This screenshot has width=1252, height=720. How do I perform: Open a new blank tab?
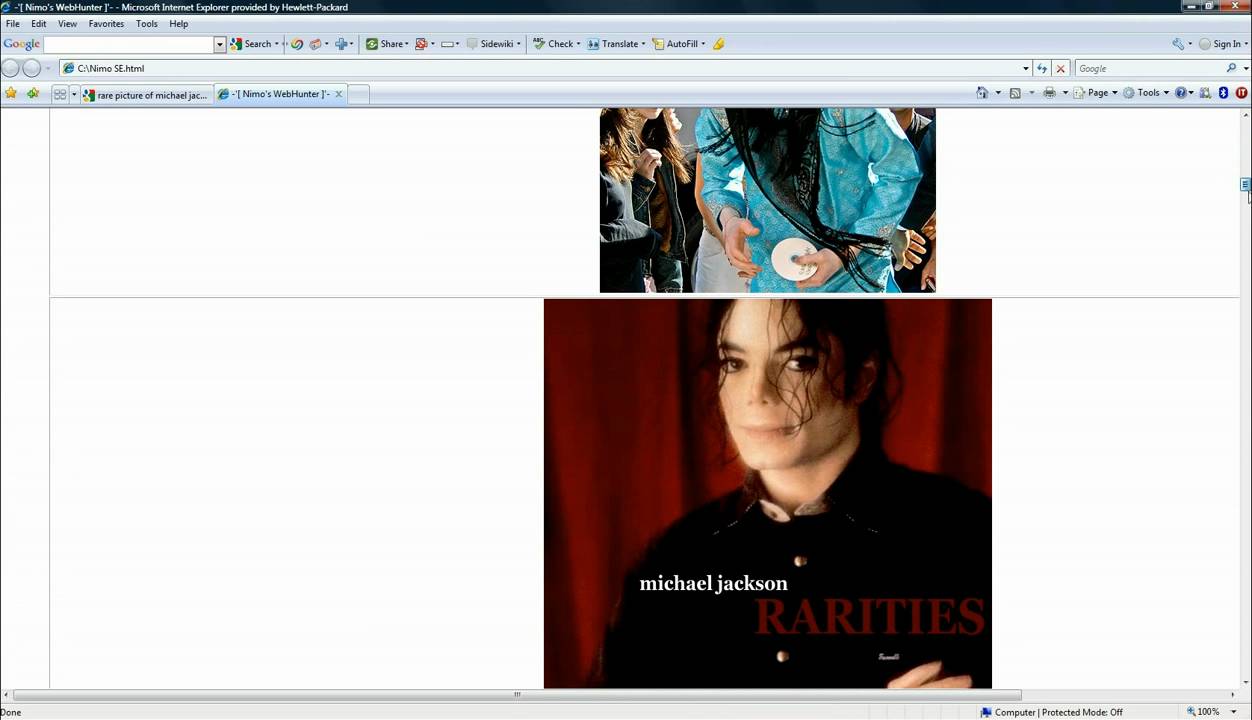tap(358, 94)
